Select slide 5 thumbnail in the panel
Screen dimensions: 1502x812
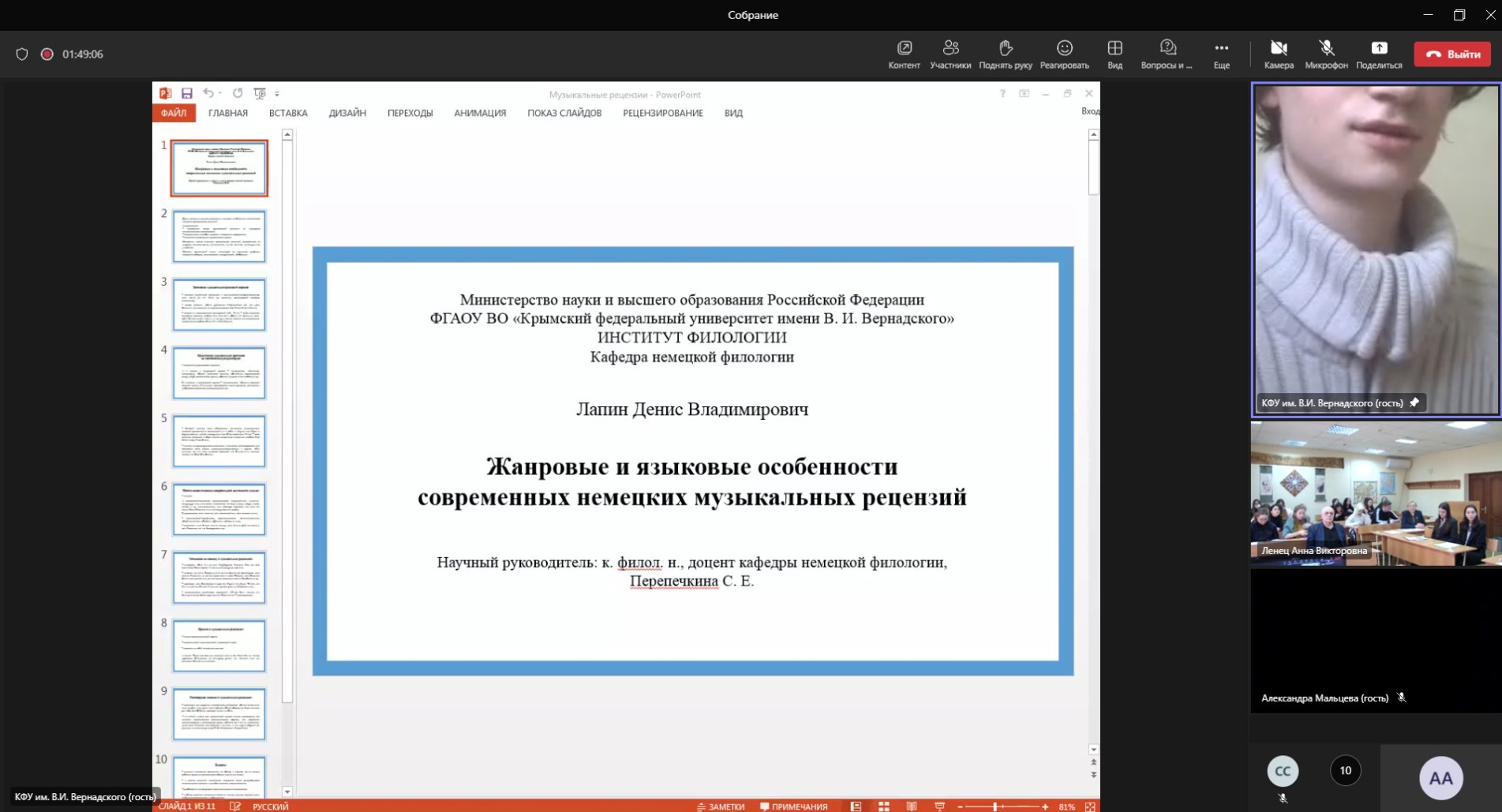[219, 440]
